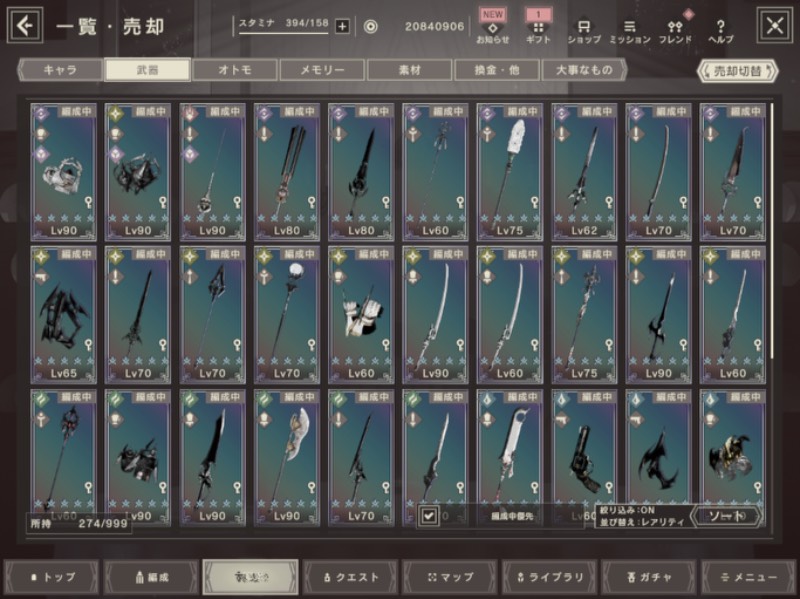Open the メモリー tab
This screenshot has width=800, height=599.
(x=322, y=70)
